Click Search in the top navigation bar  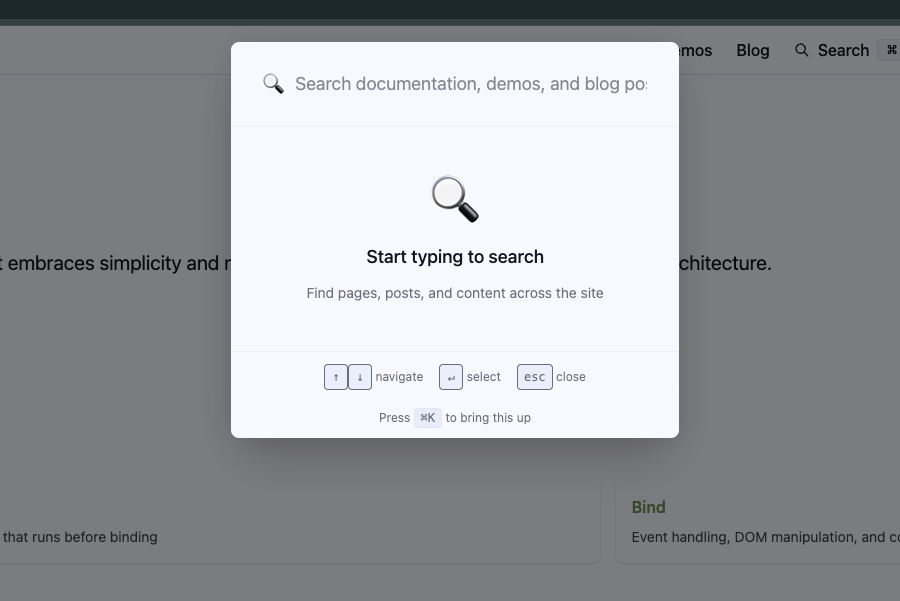[843, 50]
